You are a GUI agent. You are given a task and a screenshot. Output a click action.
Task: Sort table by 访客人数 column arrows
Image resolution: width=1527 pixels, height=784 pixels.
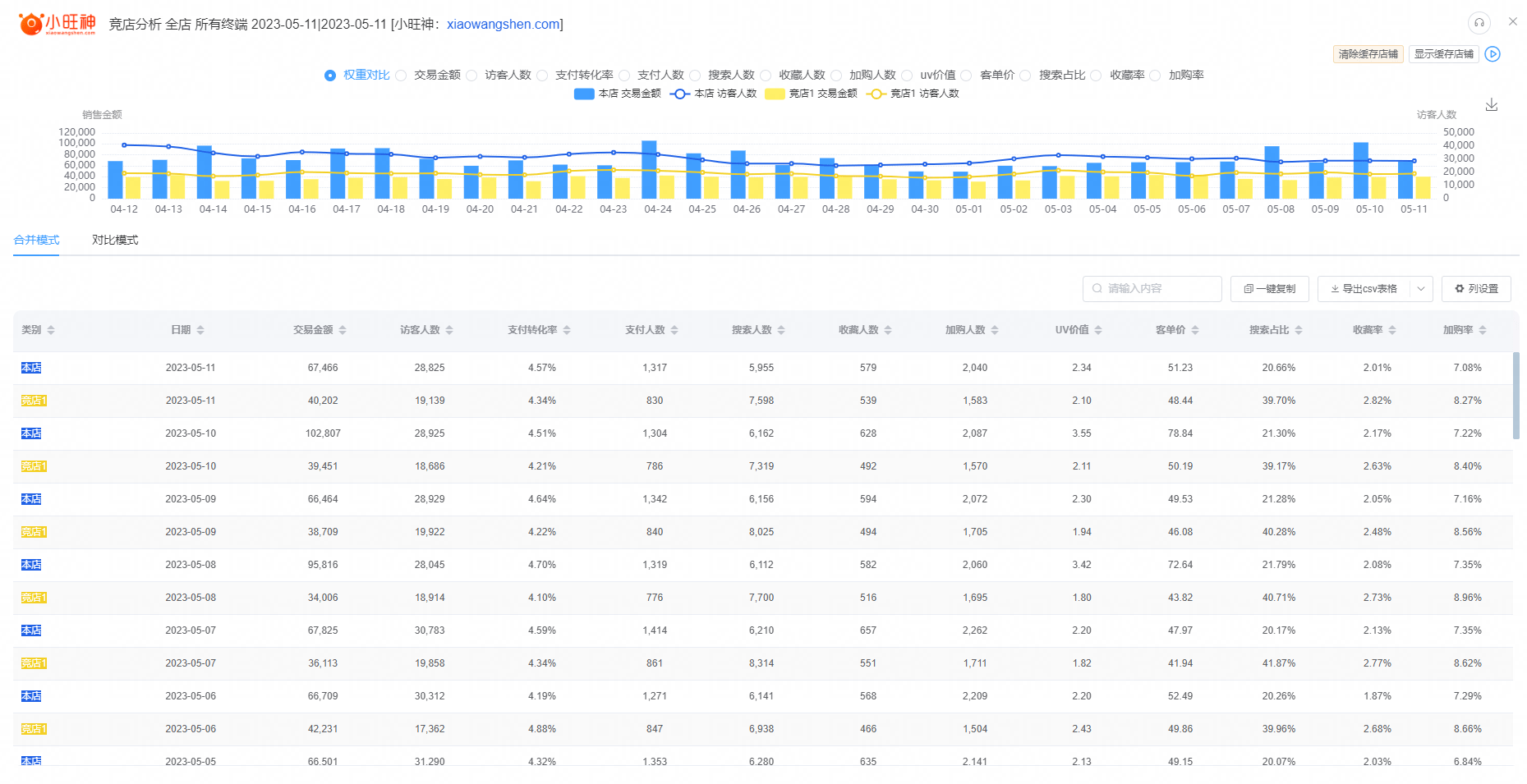coord(449,330)
